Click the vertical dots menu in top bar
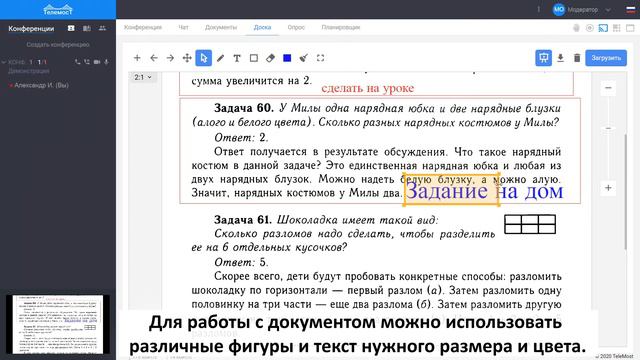This screenshot has height=360, width=640. (538, 9)
